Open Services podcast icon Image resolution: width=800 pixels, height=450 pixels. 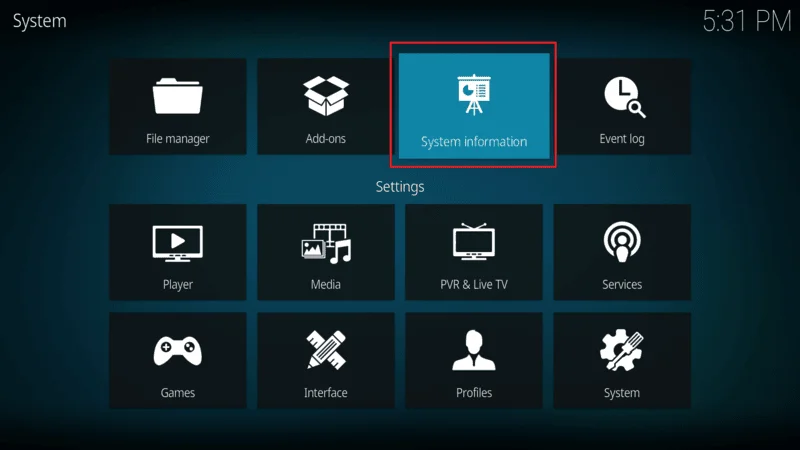622,241
